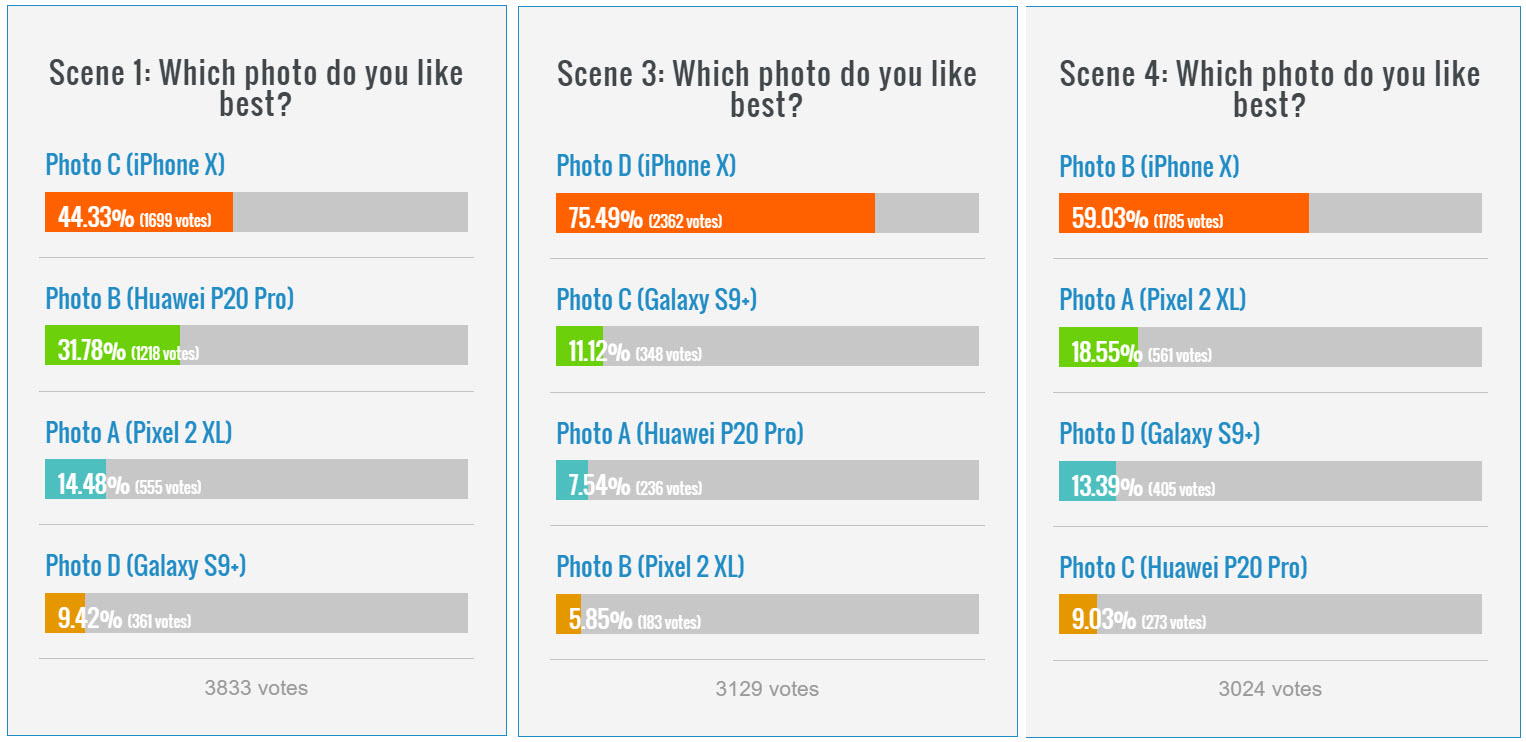Click Scene 4 'Photo B (iPhone X)' link
The image size is (1526, 742).
tap(1149, 167)
